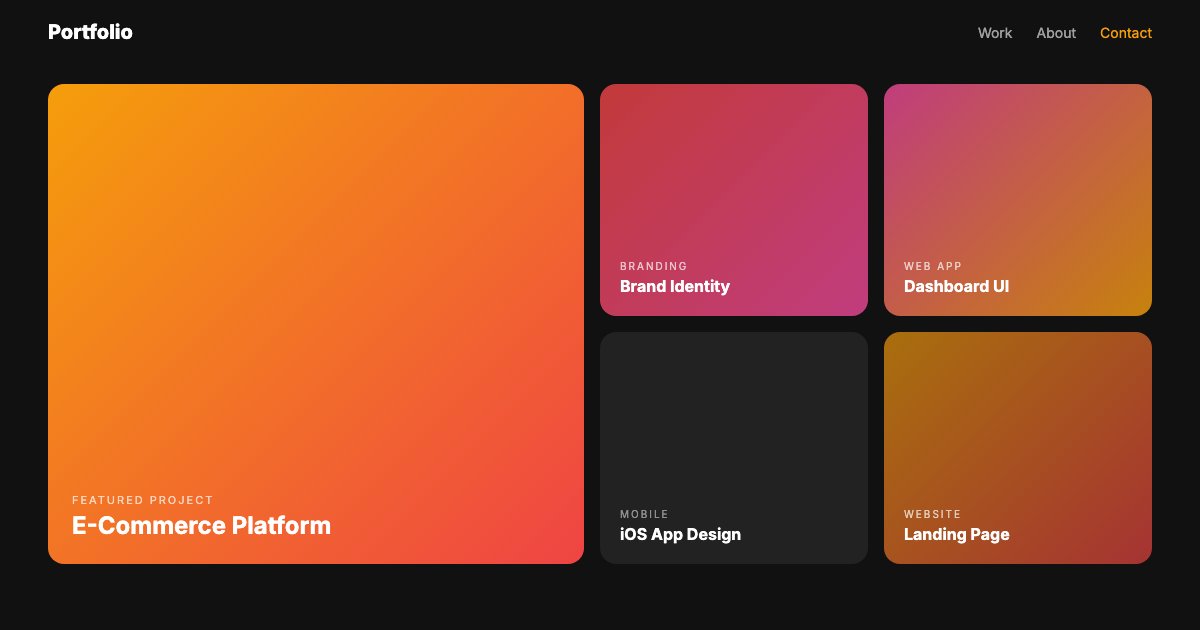1200x630 pixels.
Task: Click the E-Commerce Platform title text
Action: (201, 525)
